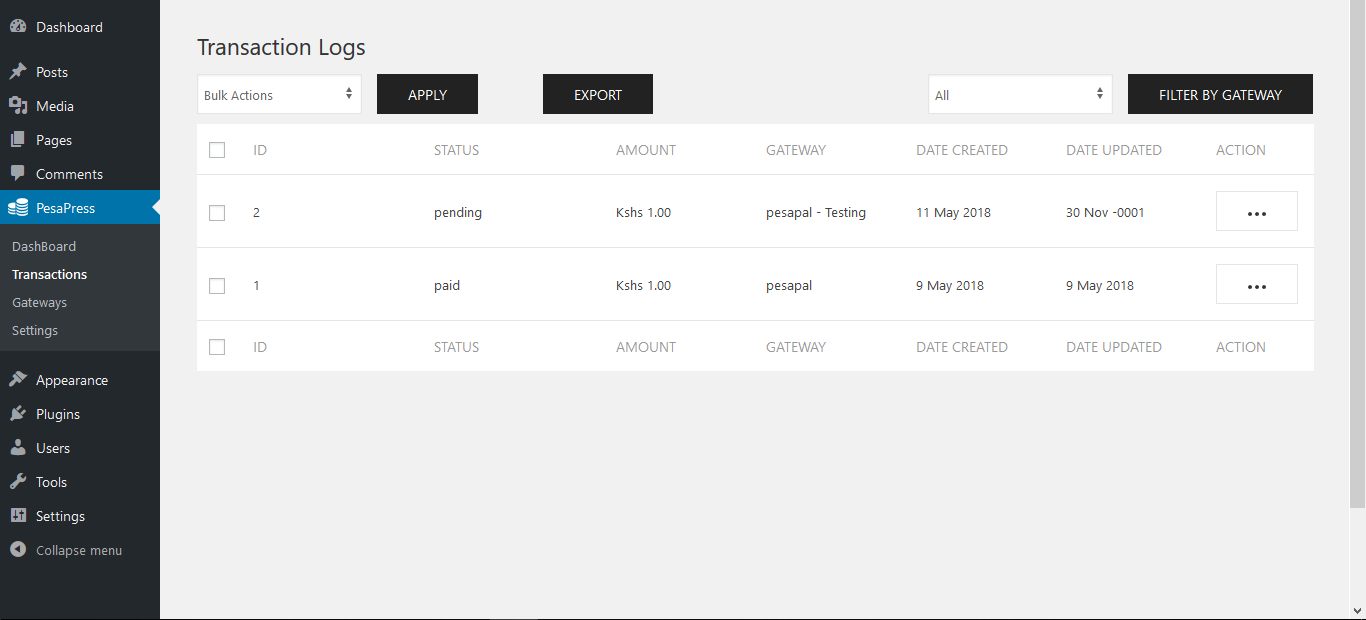Click the scrollbar down arrow

[x=1357, y=610]
